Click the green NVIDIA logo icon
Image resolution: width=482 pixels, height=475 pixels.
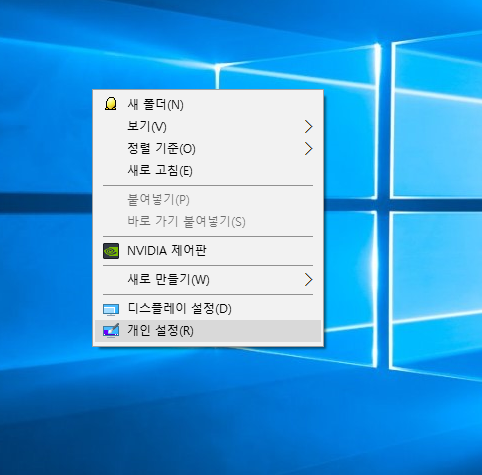coord(111,251)
